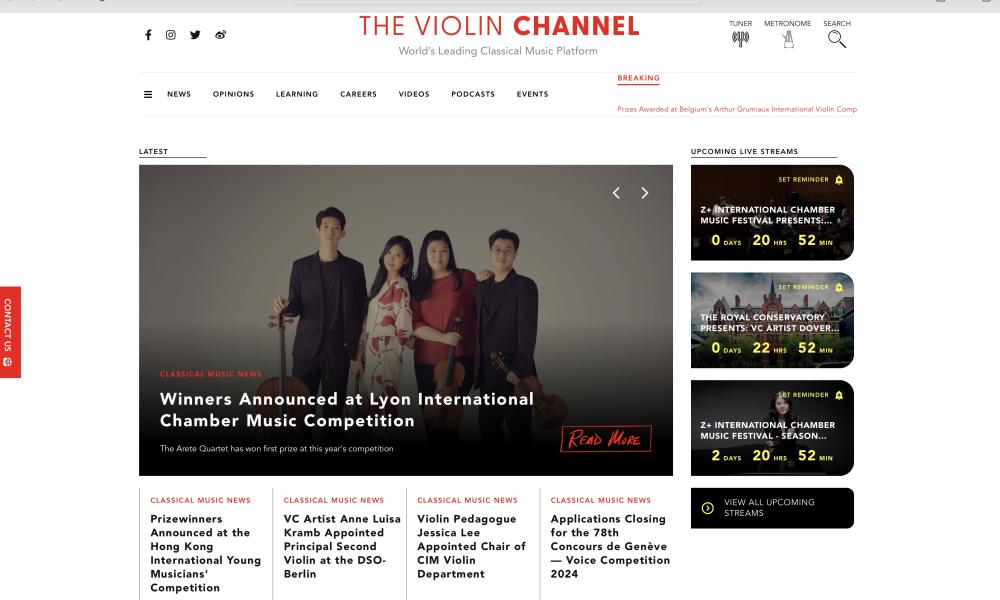Open the red Contact Us side tab

10,332
